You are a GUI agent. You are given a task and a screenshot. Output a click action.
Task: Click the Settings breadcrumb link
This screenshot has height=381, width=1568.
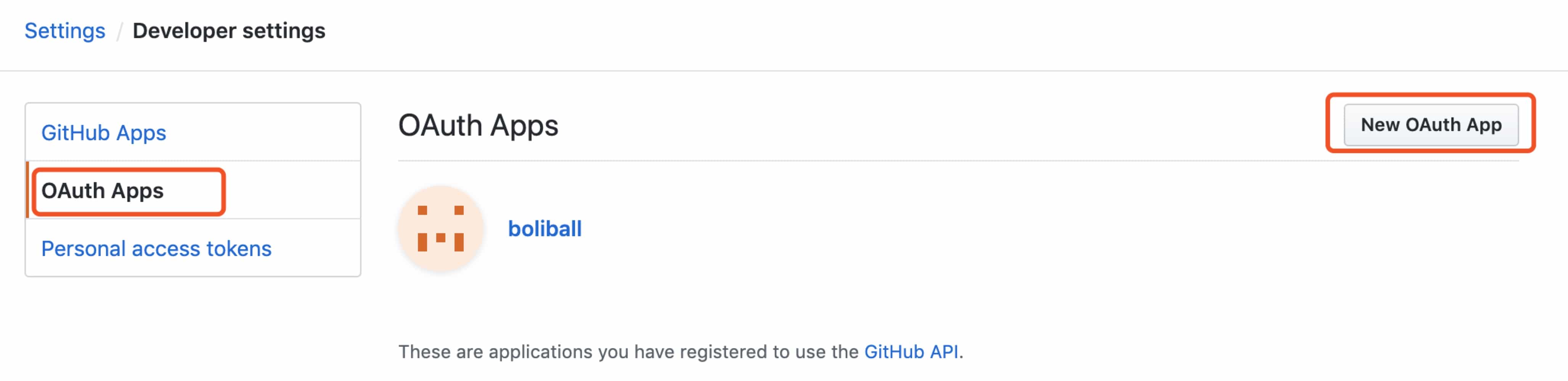pos(64,30)
